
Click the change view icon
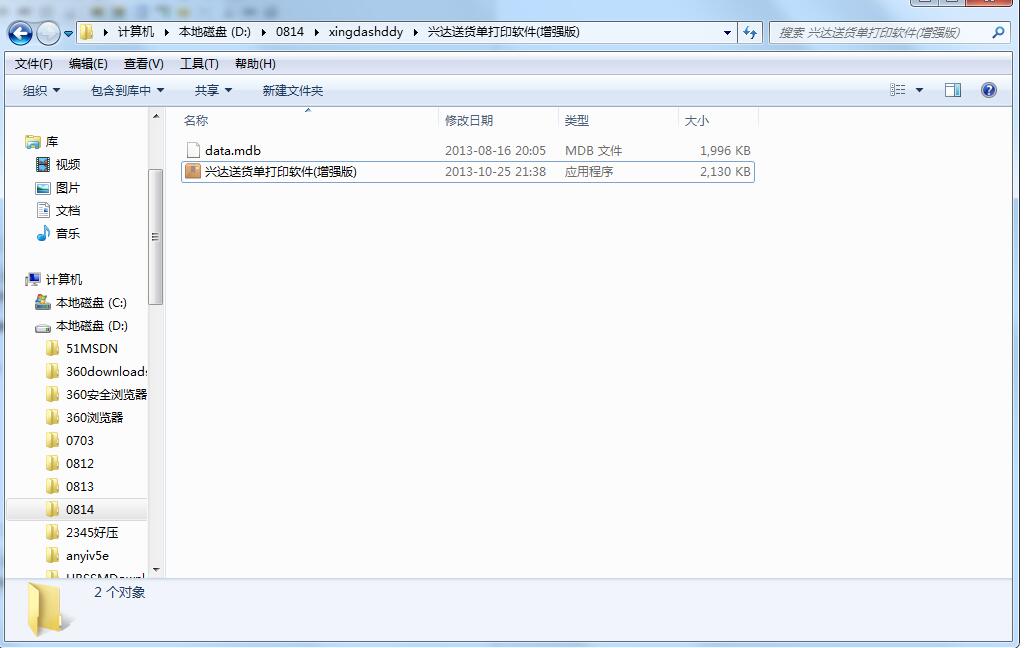[898, 90]
